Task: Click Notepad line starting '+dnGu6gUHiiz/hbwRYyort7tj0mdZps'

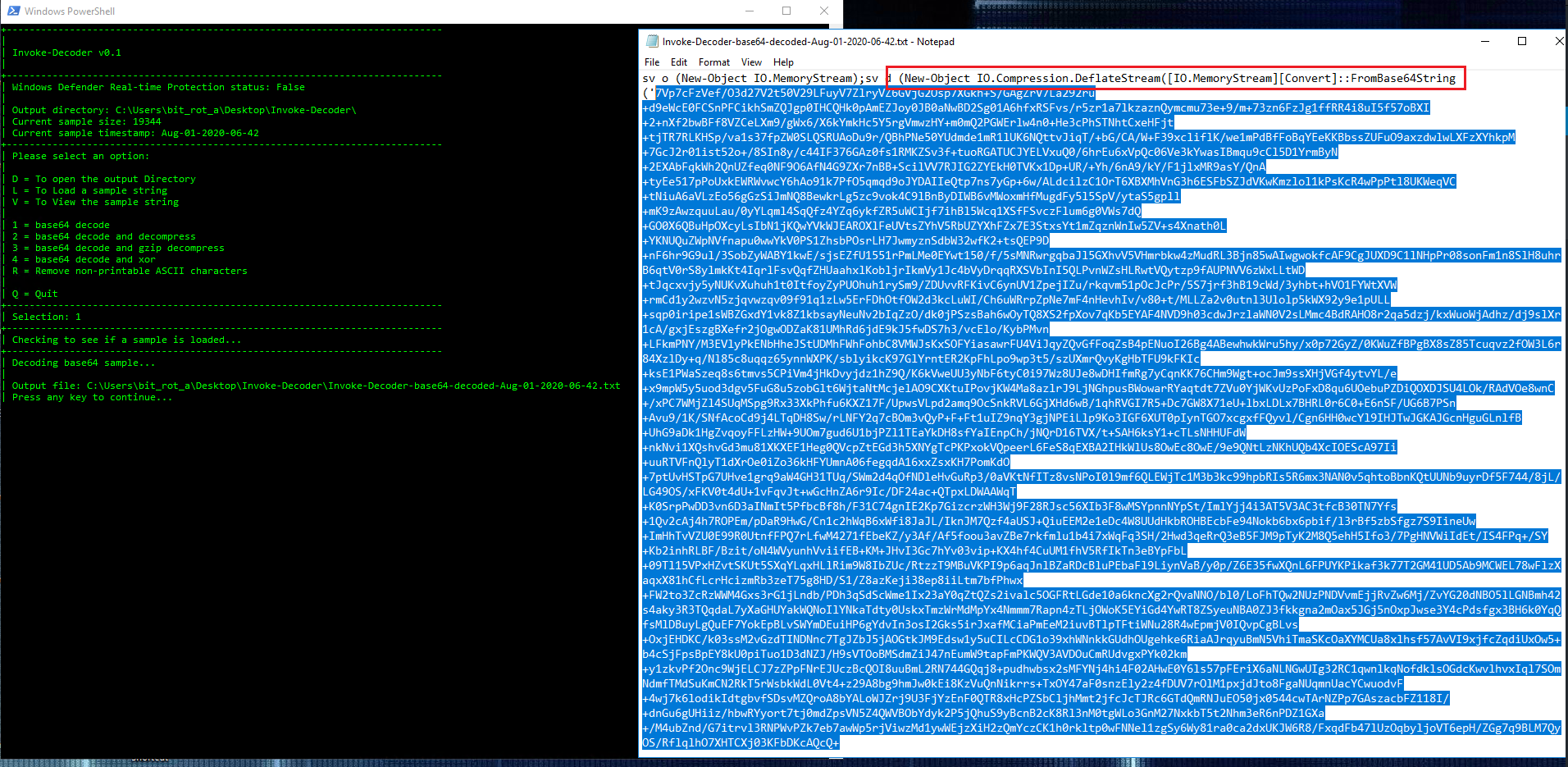Action: tap(983, 713)
